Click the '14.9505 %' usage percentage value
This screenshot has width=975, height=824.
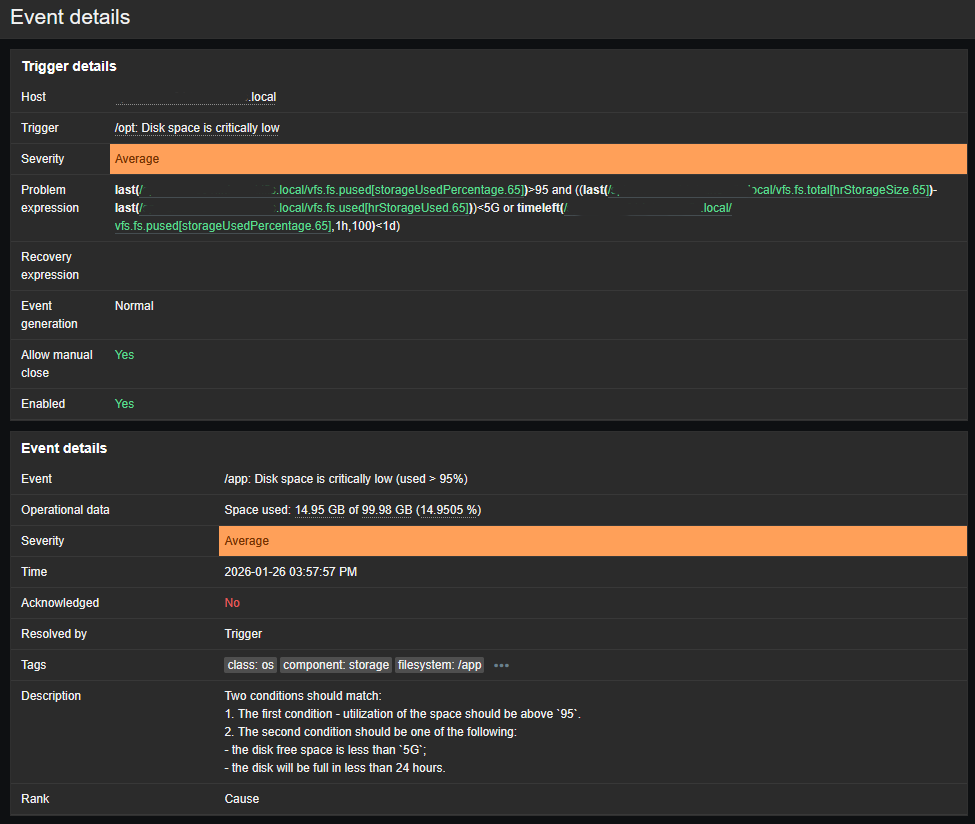click(449, 510)
